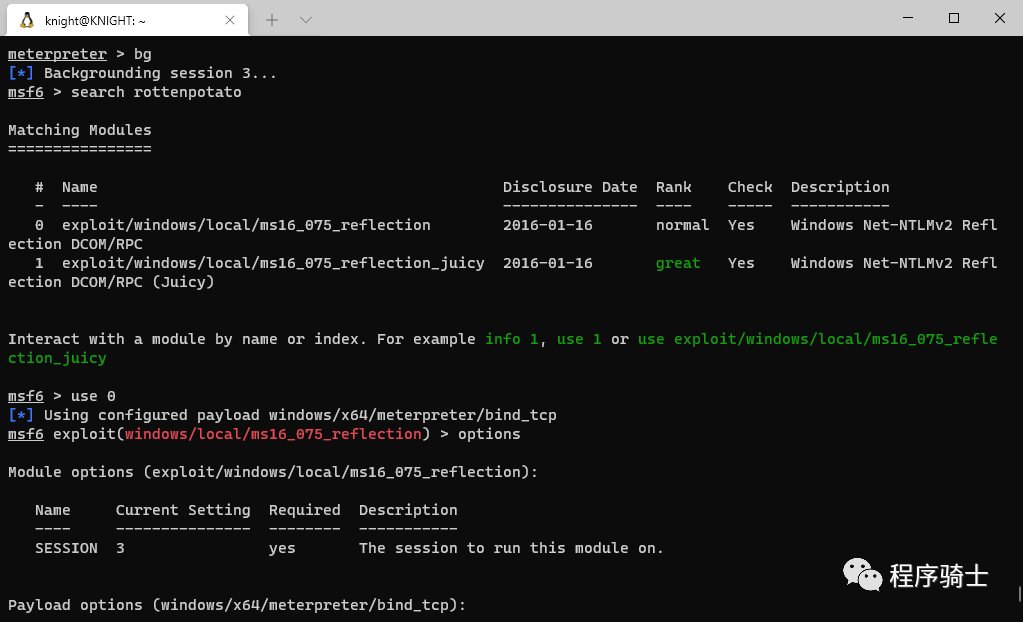
Task: Click the 'options' command text
Action: point(489,434)
